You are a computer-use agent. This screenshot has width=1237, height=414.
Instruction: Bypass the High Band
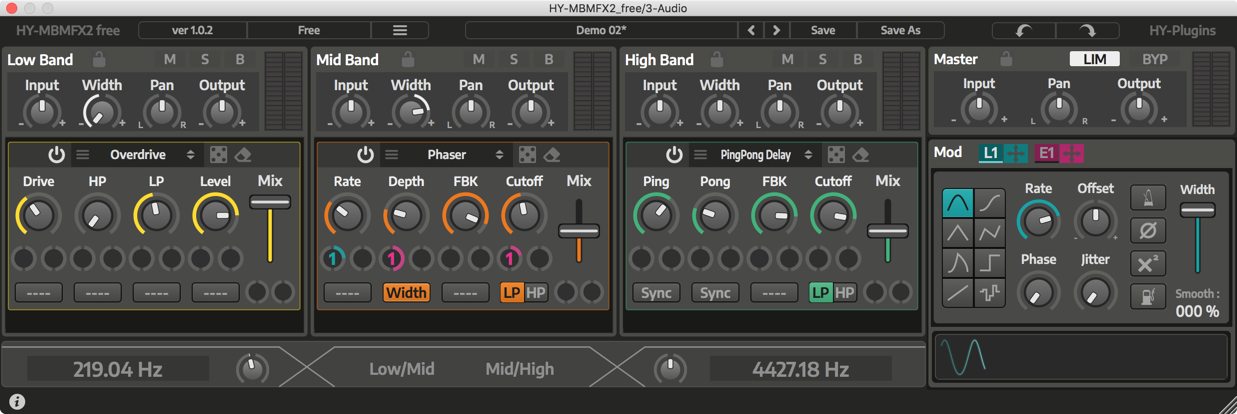[x=858, y=60]
